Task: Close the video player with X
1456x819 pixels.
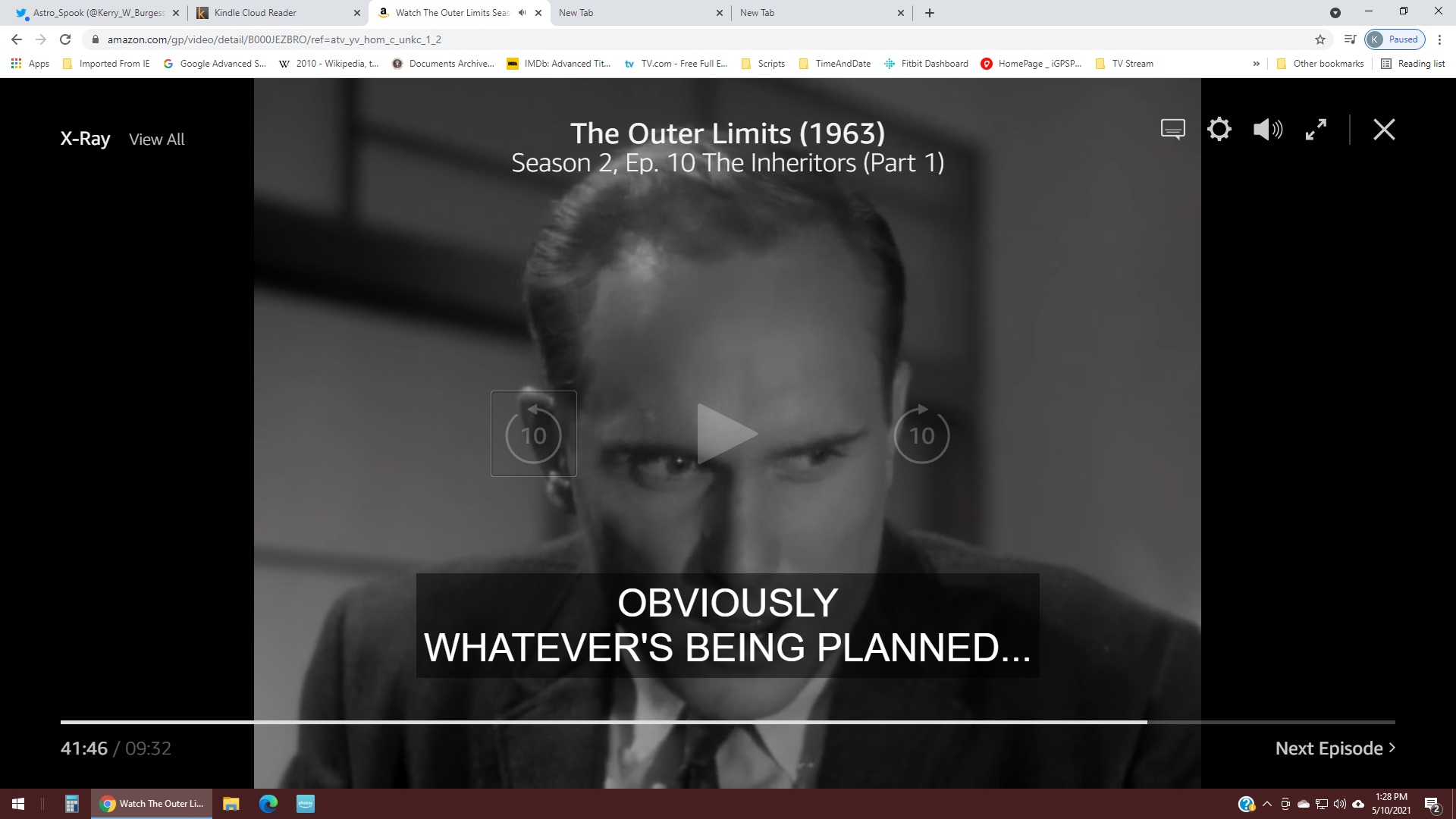Action: [x=1384, y=130]
